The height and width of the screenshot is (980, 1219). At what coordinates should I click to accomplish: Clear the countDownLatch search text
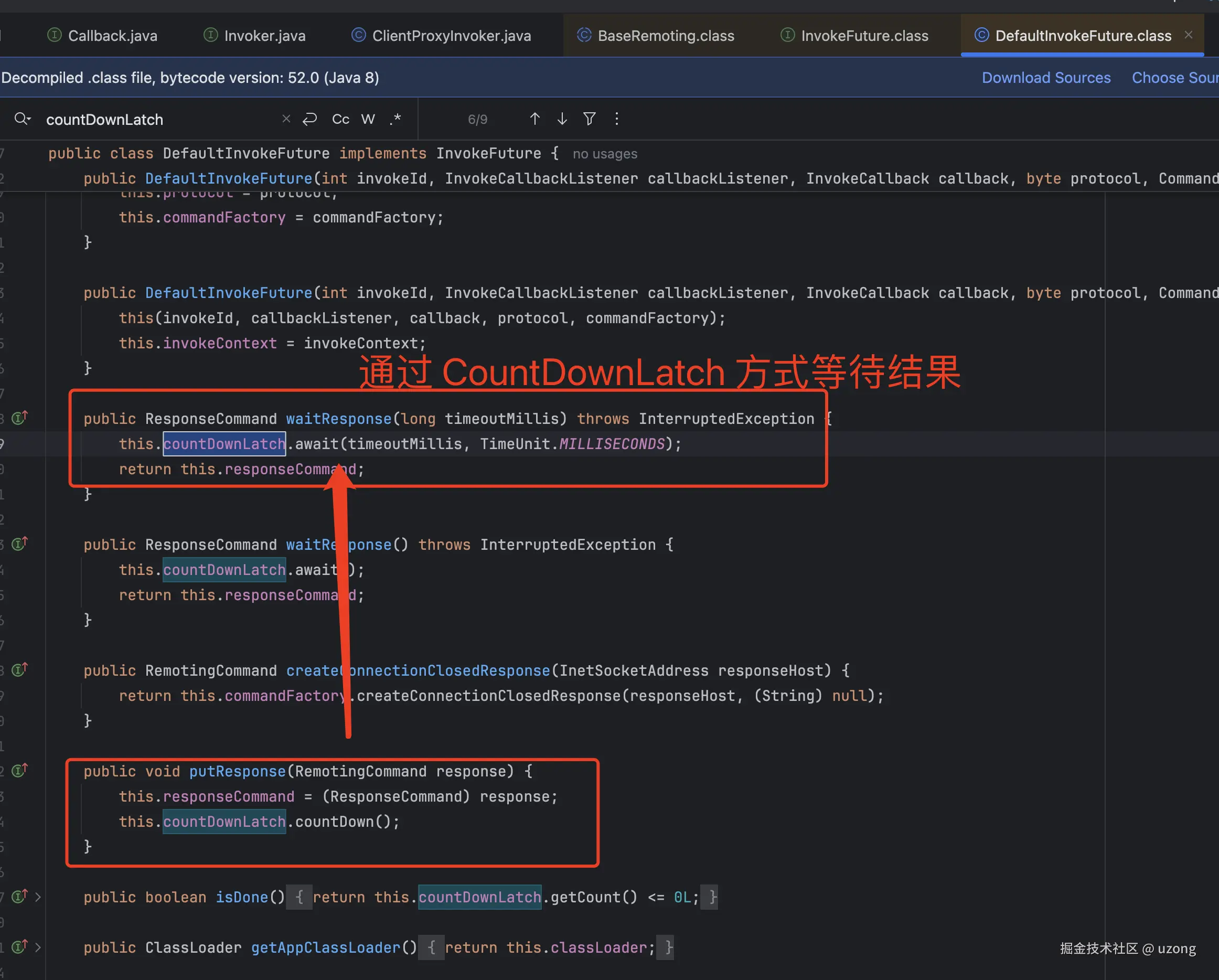(286, 119)
